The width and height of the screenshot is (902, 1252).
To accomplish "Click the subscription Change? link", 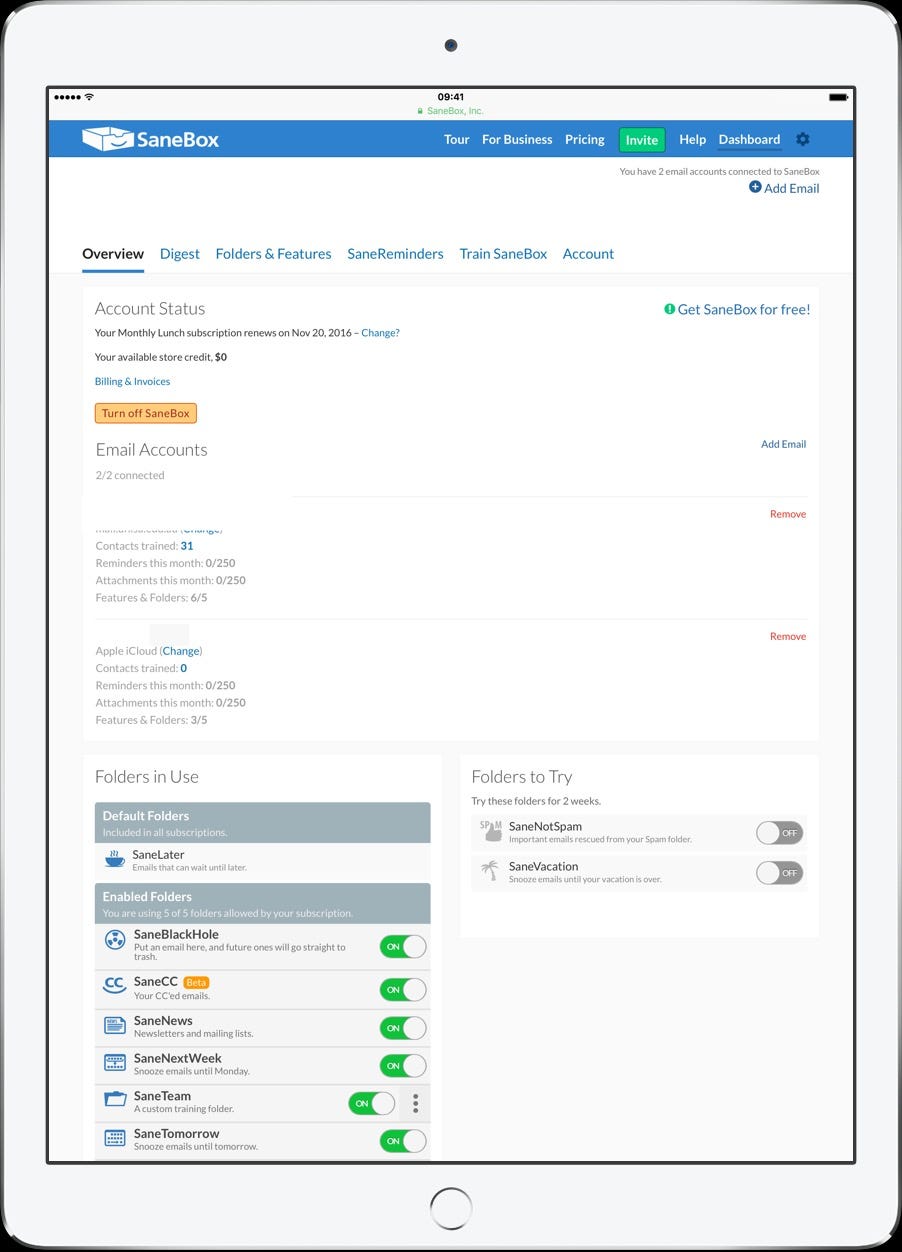I will tap(380, 333).
